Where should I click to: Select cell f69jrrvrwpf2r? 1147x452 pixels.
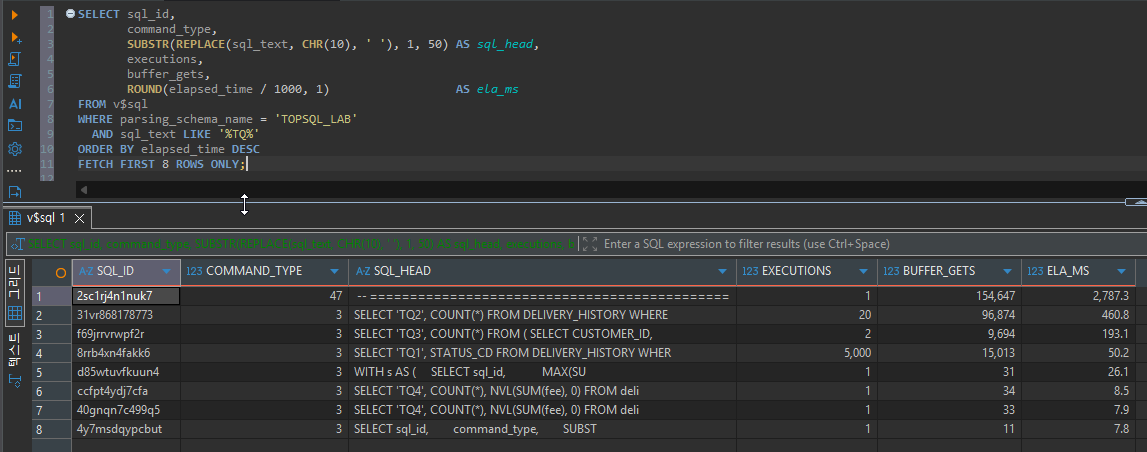click(126, 334)
